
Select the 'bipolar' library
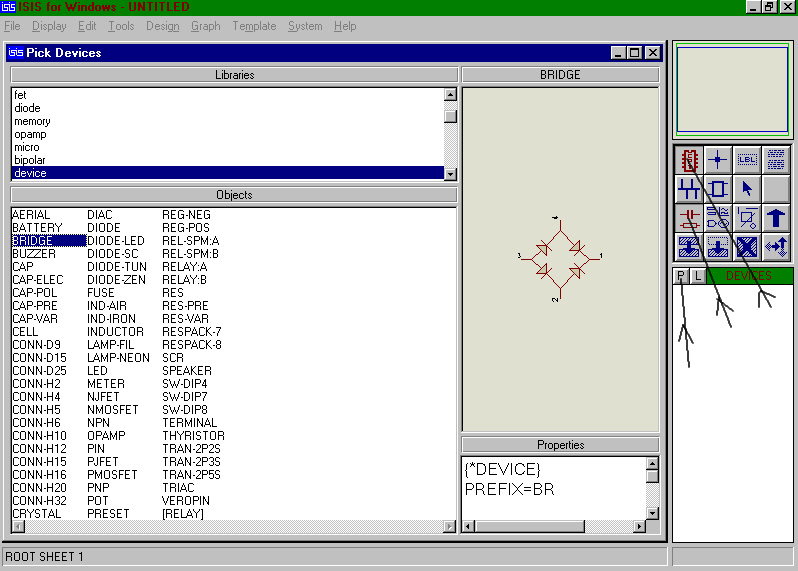point(30,160)
